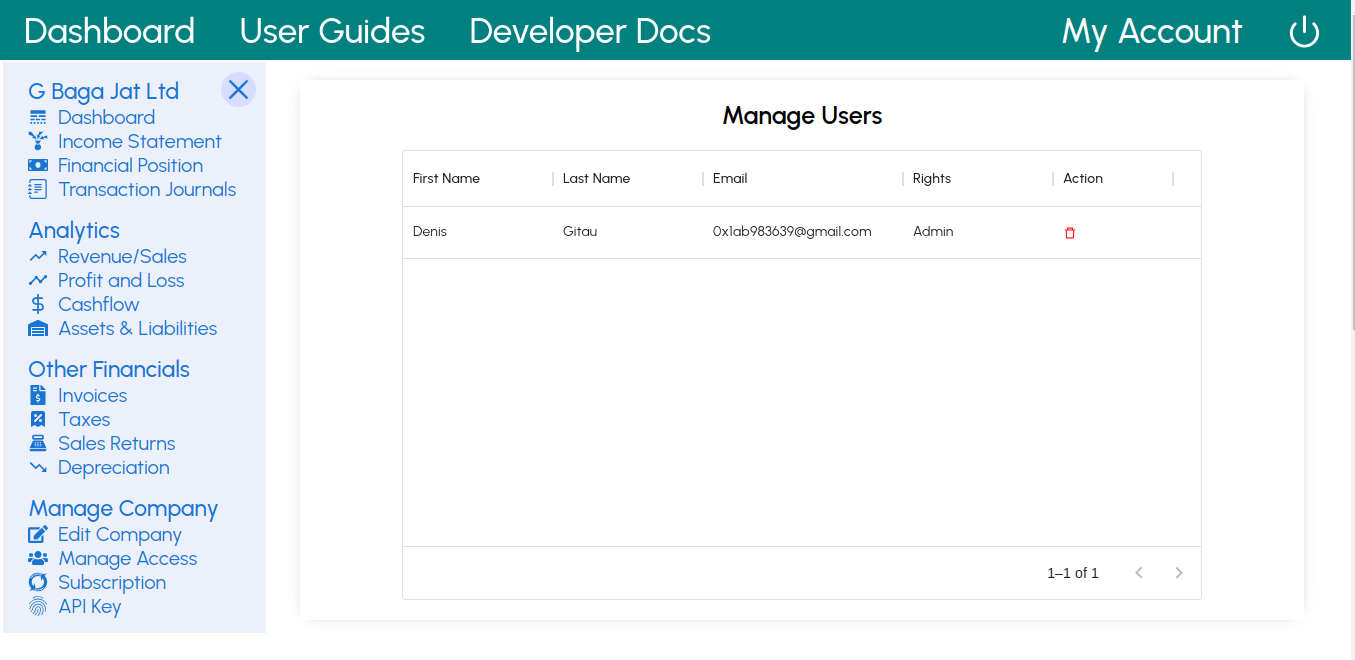Click the Assets & Liabilities warehouse icon
Screen dimensions: 1355x660
[x=38, y=329]
